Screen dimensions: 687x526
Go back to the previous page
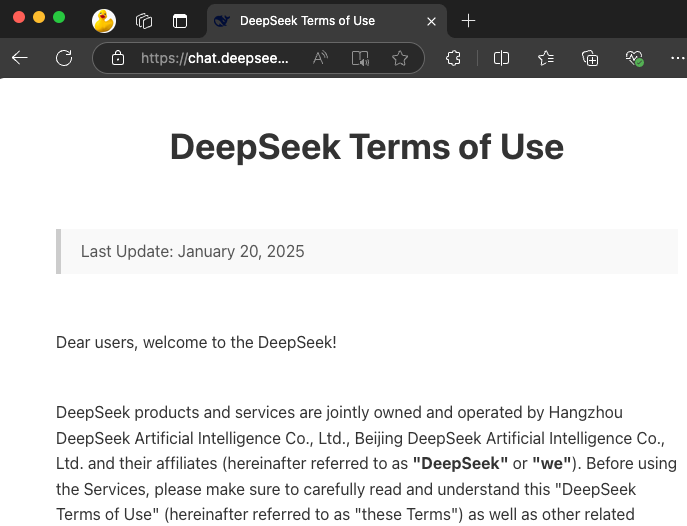[x=20, y=58]
